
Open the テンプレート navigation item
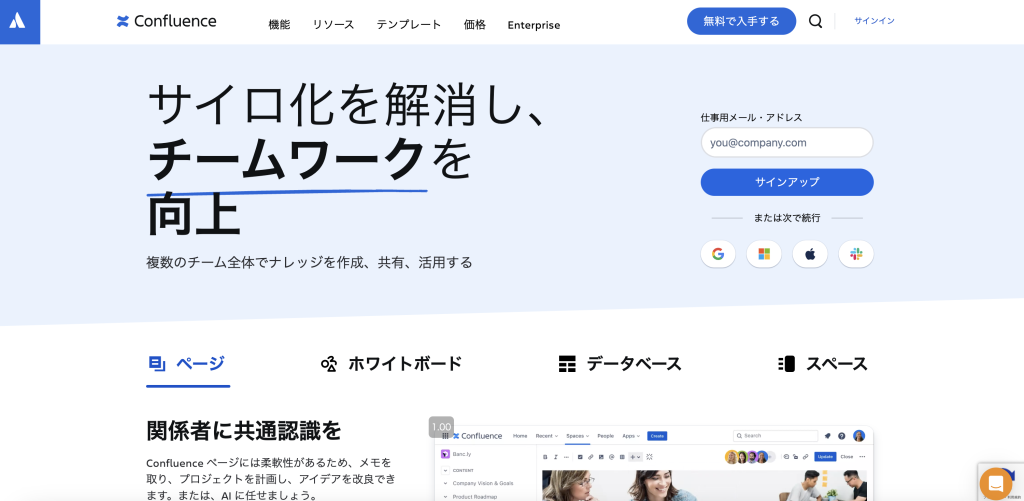point(409,25)
